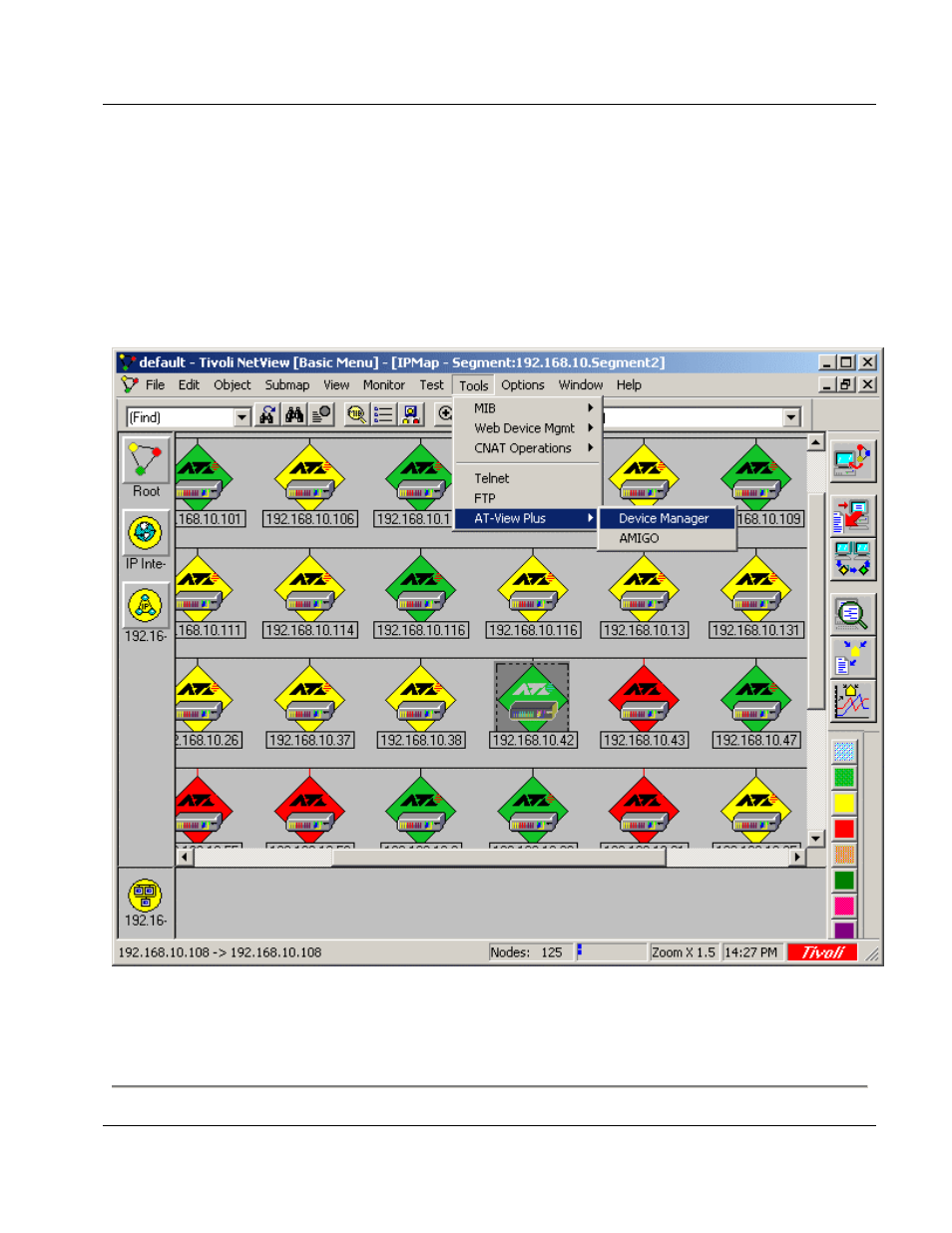Choose FTP from Tools menu
The height and width of the screenshot is (1233, 952).
528,498
